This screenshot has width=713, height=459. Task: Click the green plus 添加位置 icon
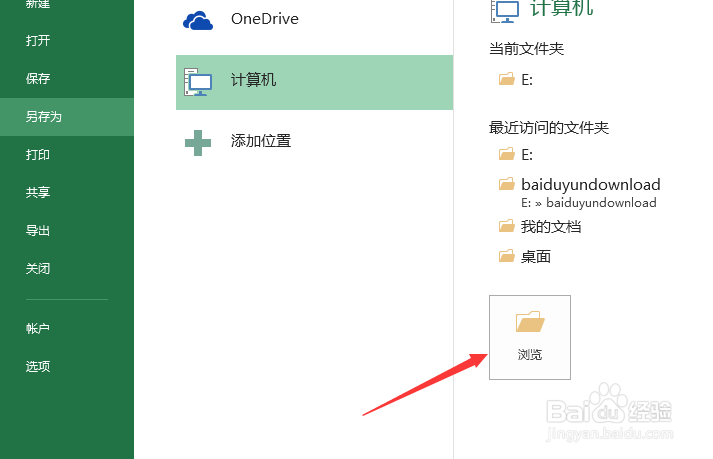198,143
